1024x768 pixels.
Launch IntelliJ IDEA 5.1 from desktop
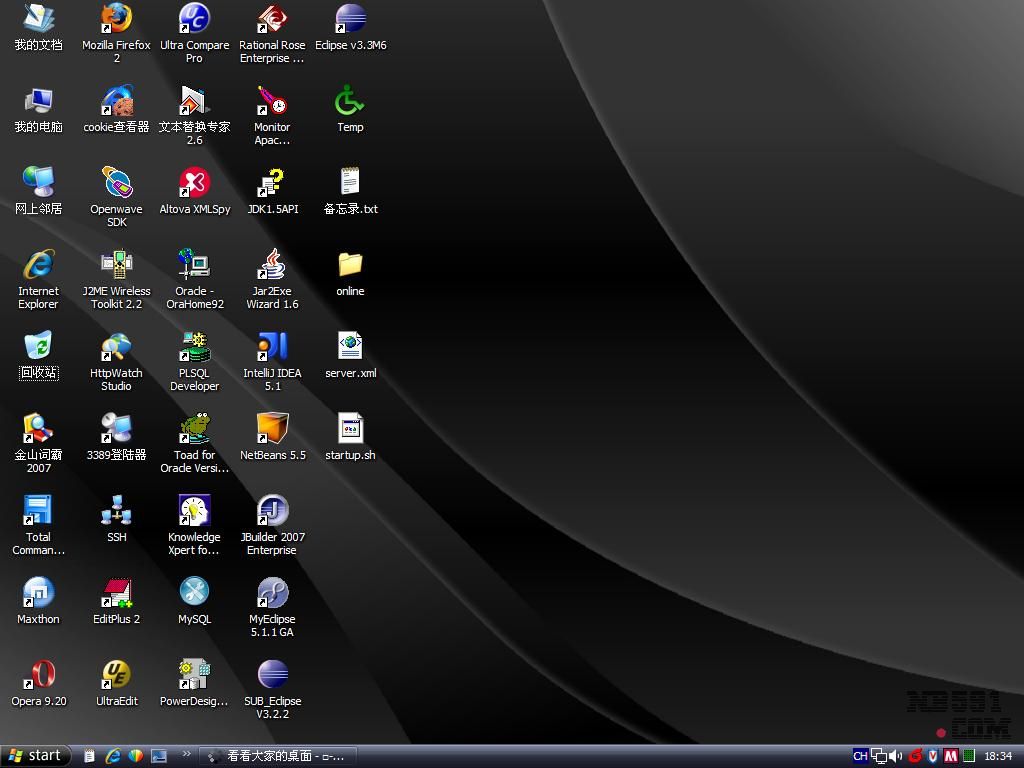click(272, 347)
